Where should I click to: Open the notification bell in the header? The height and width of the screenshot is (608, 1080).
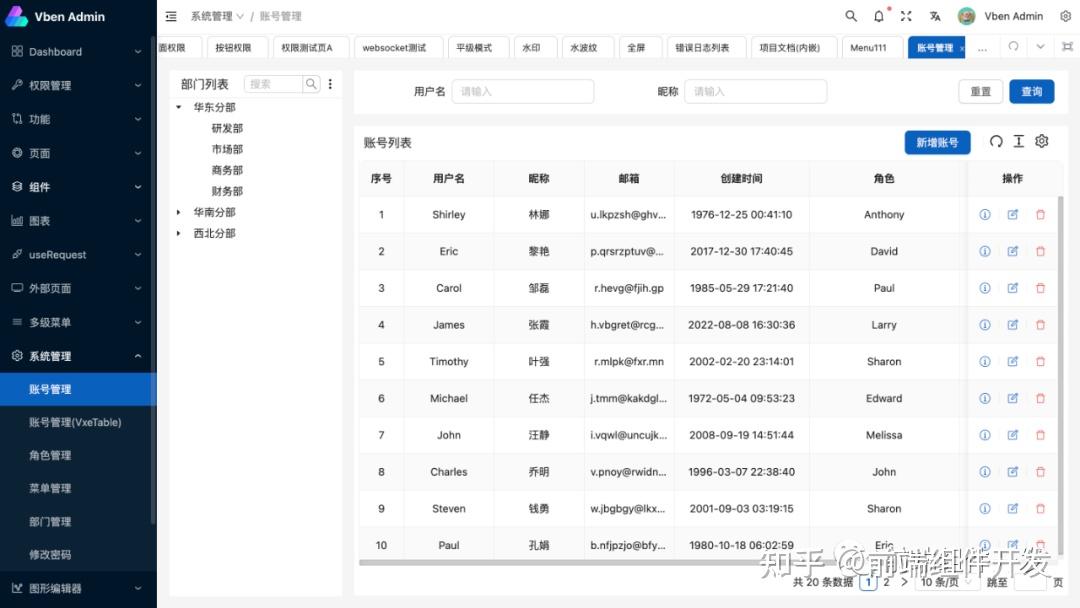878,16
